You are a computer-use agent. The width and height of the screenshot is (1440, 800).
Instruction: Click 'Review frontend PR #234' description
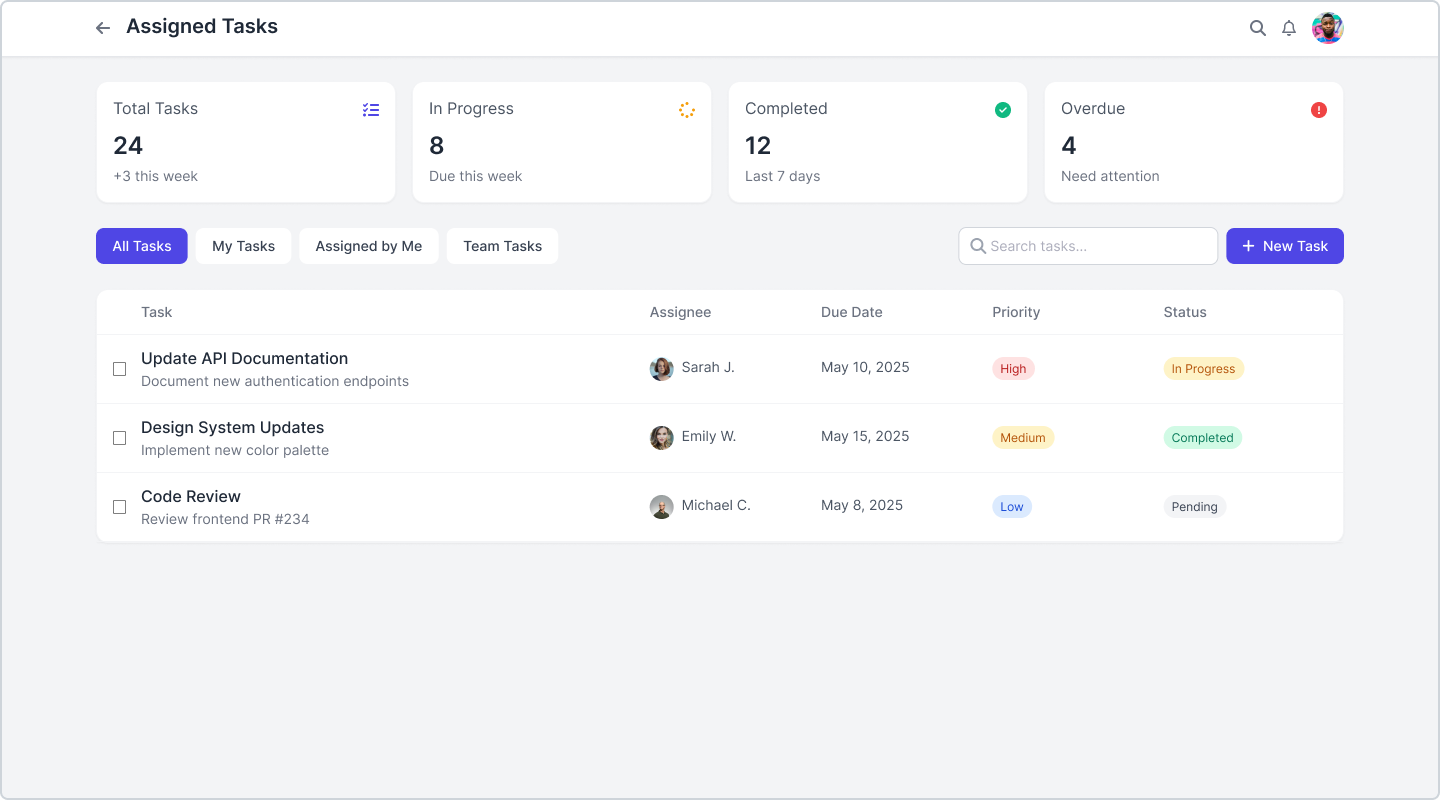coord(225,519)
